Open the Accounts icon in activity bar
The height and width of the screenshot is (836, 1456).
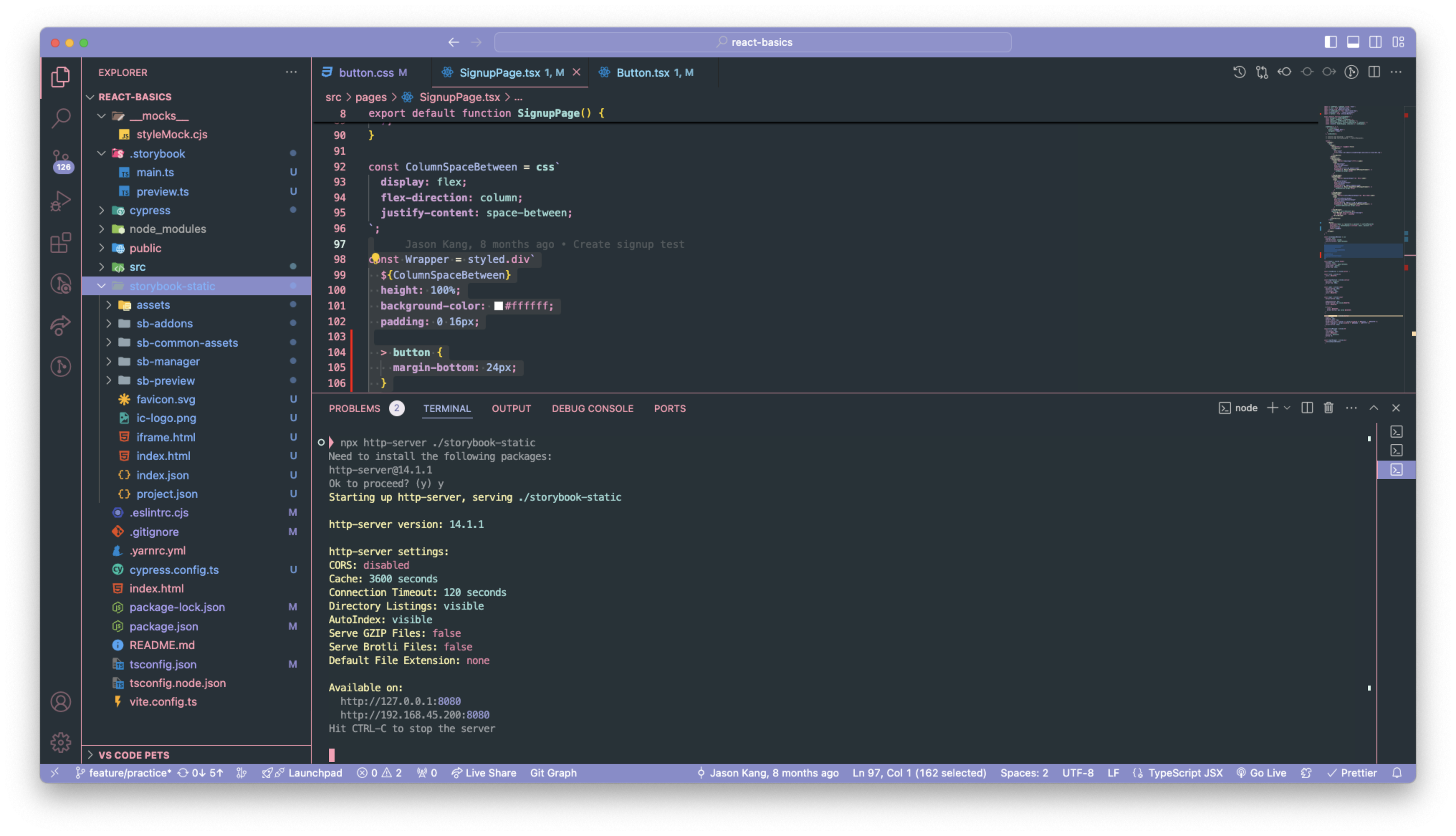coord(60,702)
